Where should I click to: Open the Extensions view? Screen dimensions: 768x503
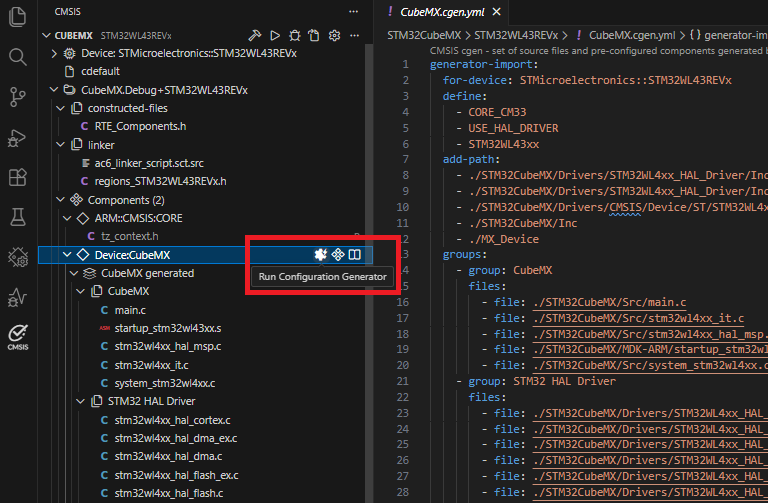pyautogui.click(x=18, y=177)
